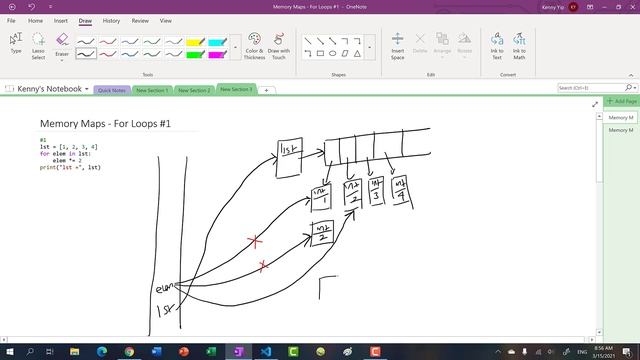Open the Arrange menu
The image size is (640, 360).
(442, 45)
